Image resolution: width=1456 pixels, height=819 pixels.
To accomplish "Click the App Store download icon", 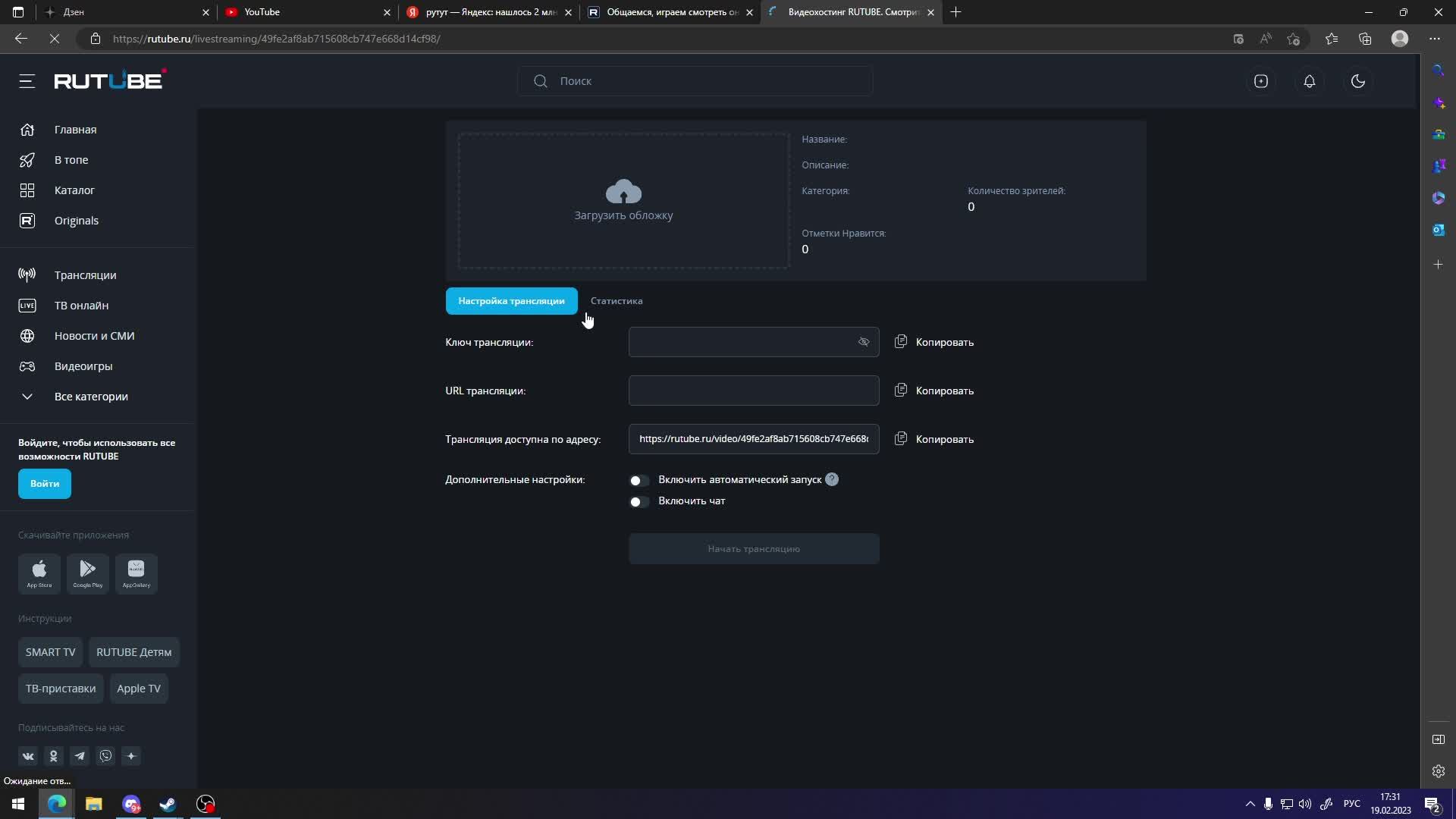I will (39, 573).
